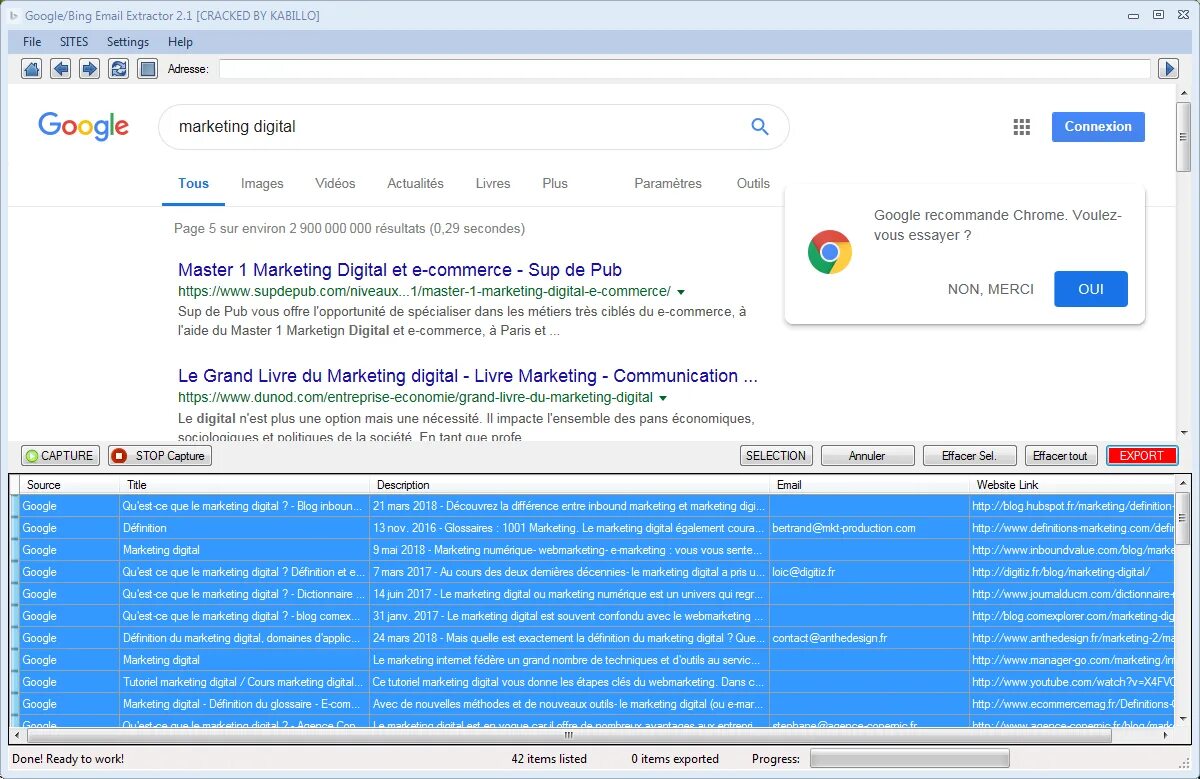Viewport: 1200px width, 779px height.
Task: Sort by the Title column header
Action: pos(245,485)
